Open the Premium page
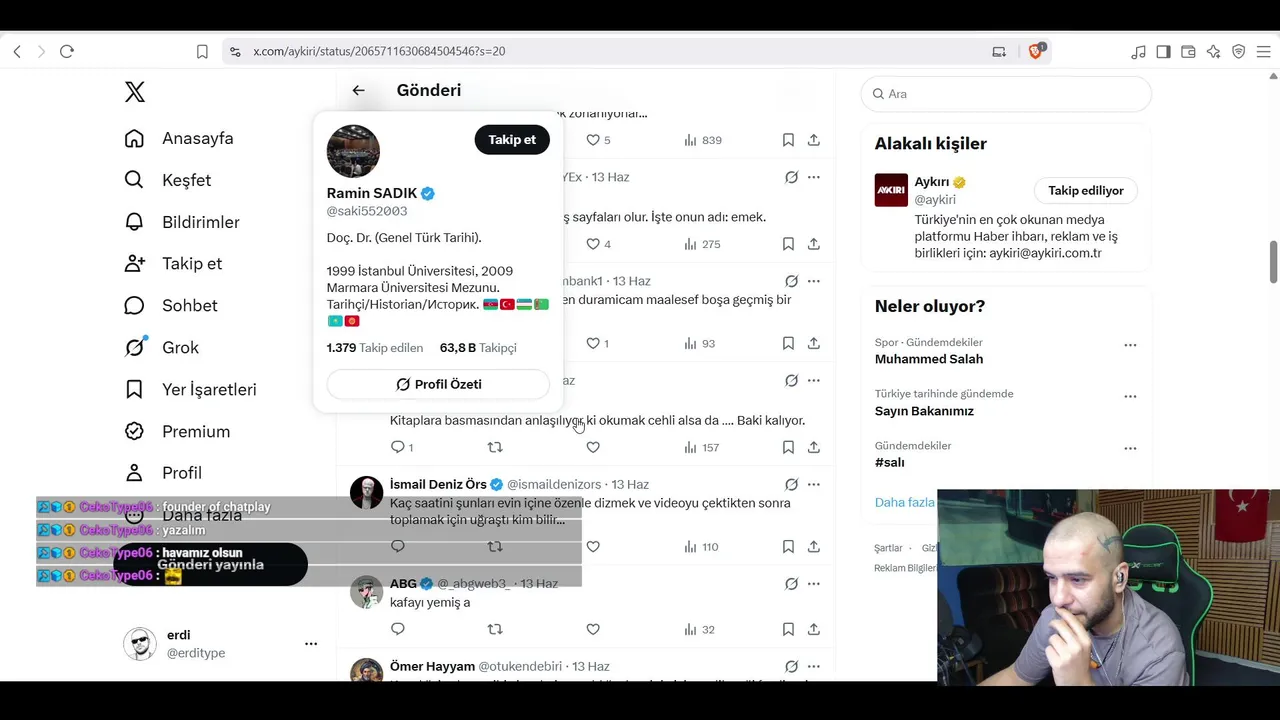The width and height of the screenshot is (1280, 720). pos(177,431)
